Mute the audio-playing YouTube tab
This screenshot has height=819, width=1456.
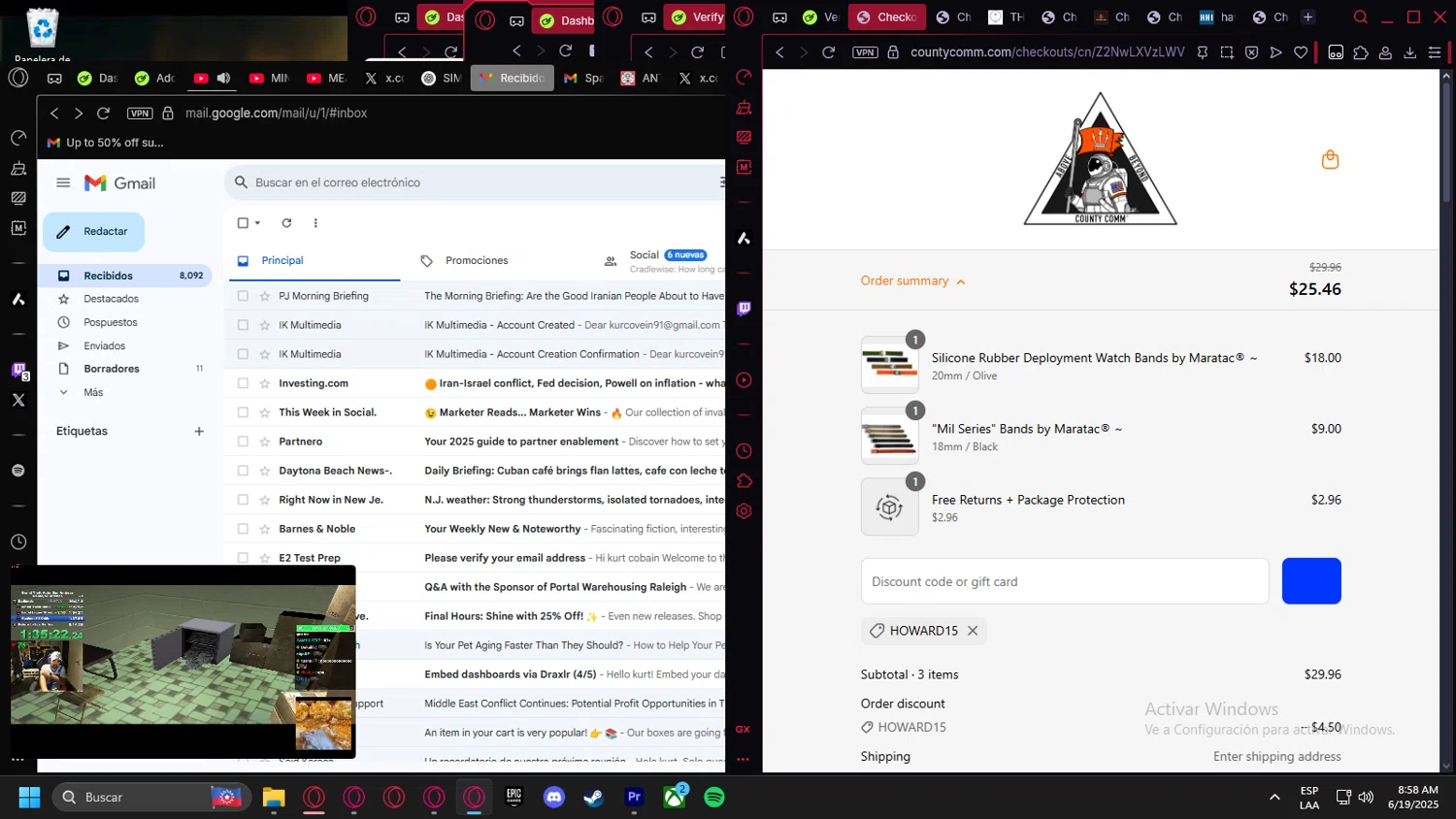(223, 78)
